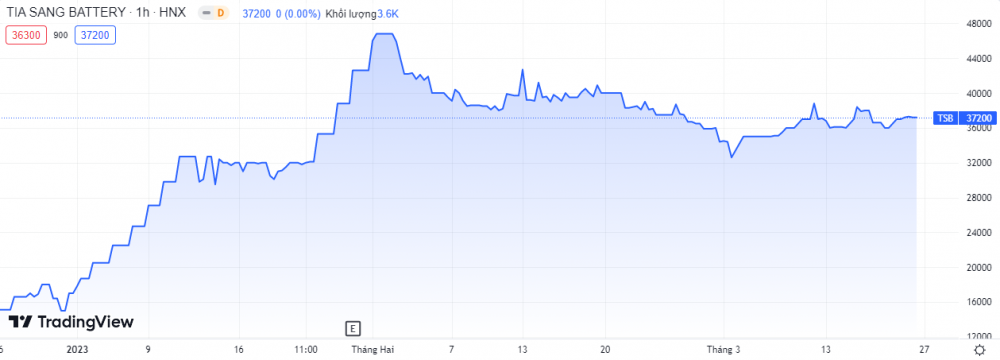Click the gray market status dash indicator
This screenshot has width=1000, height=360.
(206, 13)
